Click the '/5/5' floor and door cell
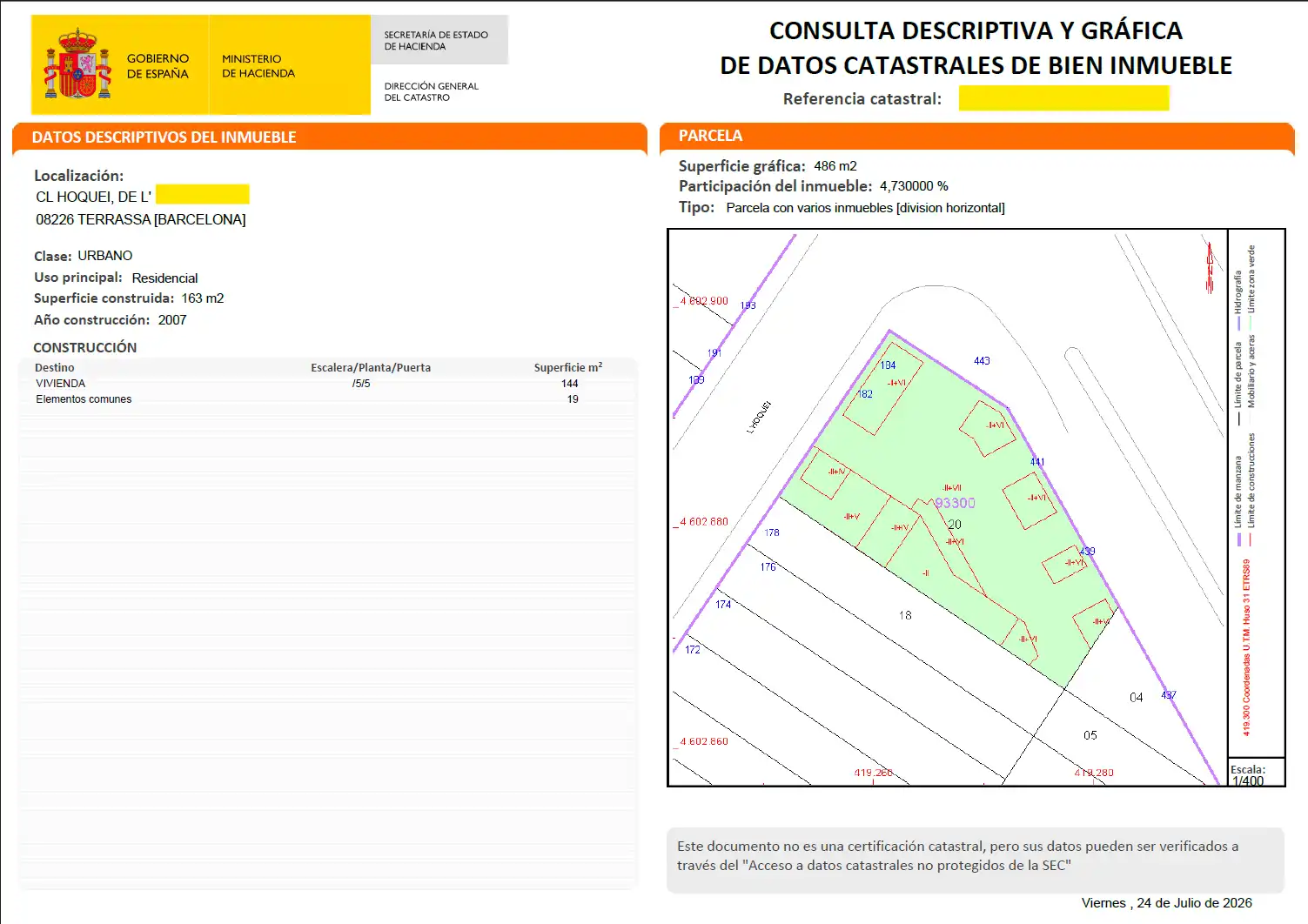This screenshot has height=924, width=1308. 361,384
